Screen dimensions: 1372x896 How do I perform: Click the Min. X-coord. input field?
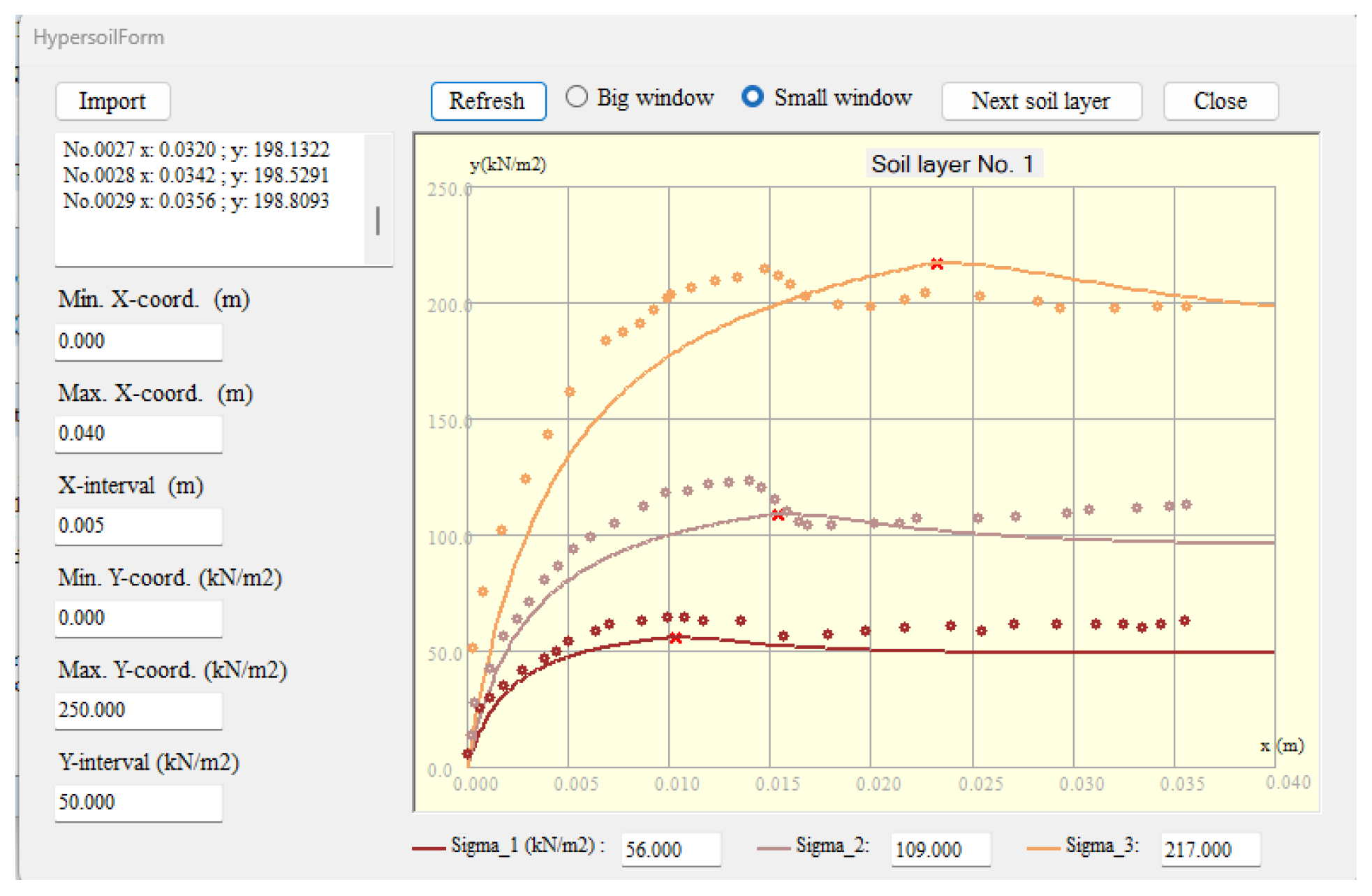coord(138,341)
